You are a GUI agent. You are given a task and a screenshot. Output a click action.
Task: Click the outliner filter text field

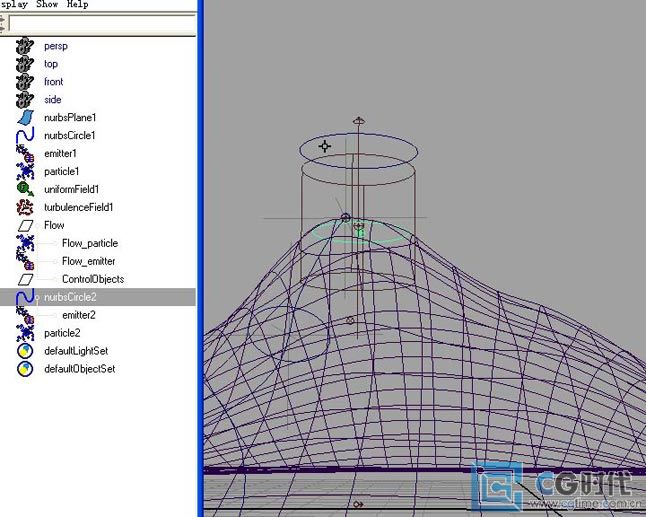(x=102, y=24)
